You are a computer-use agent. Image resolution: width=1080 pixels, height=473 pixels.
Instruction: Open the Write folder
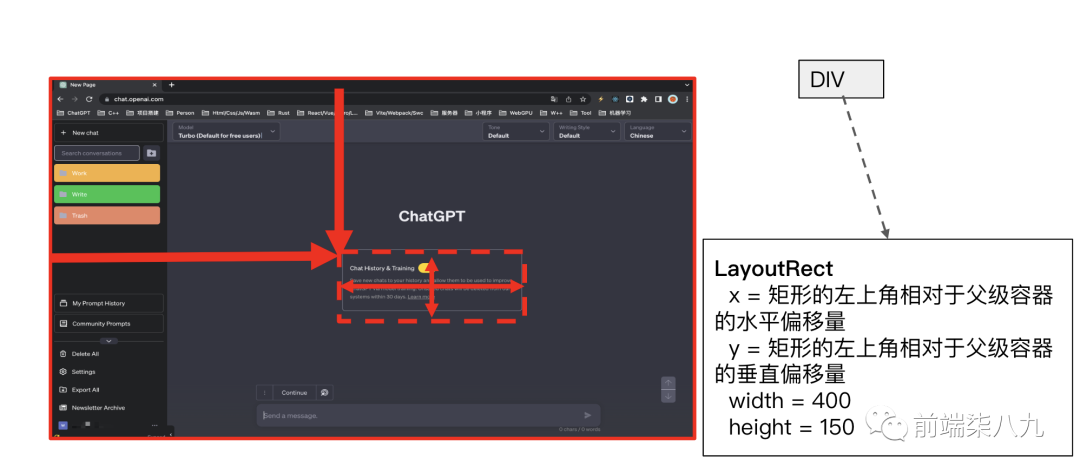pos(107,194)
